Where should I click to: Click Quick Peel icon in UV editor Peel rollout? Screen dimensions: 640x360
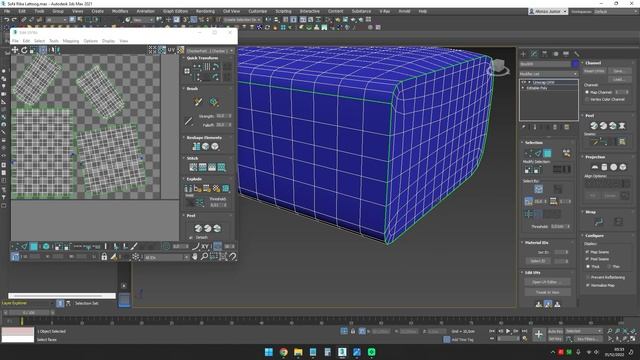pyautogui.click(x=198, y=228)
